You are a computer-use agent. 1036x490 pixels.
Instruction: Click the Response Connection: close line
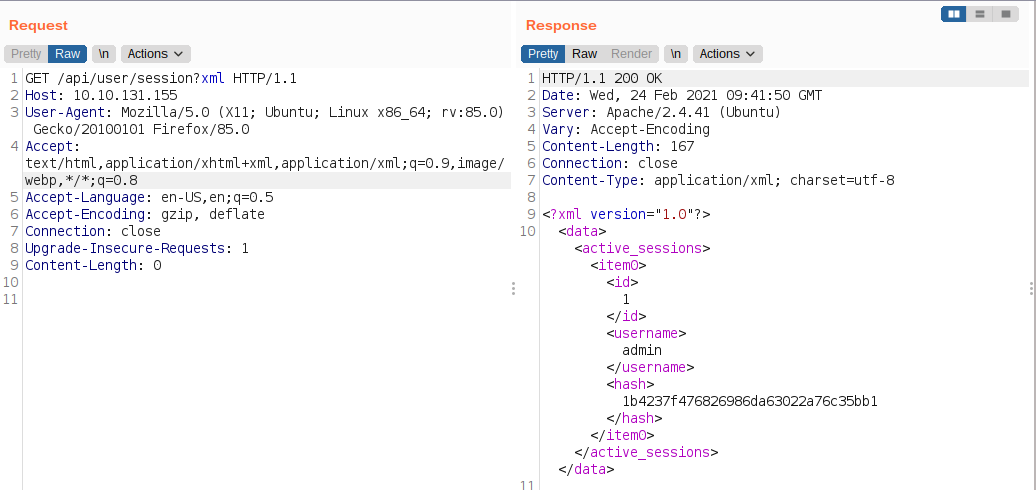[610, 164]
